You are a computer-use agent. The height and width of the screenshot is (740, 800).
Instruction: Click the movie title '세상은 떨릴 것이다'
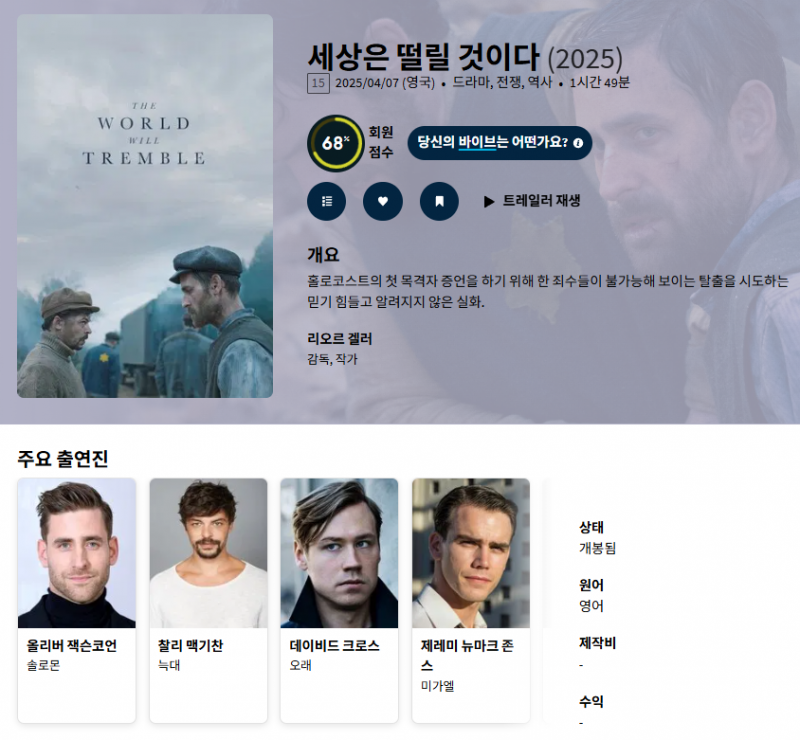tap(423, 57)
